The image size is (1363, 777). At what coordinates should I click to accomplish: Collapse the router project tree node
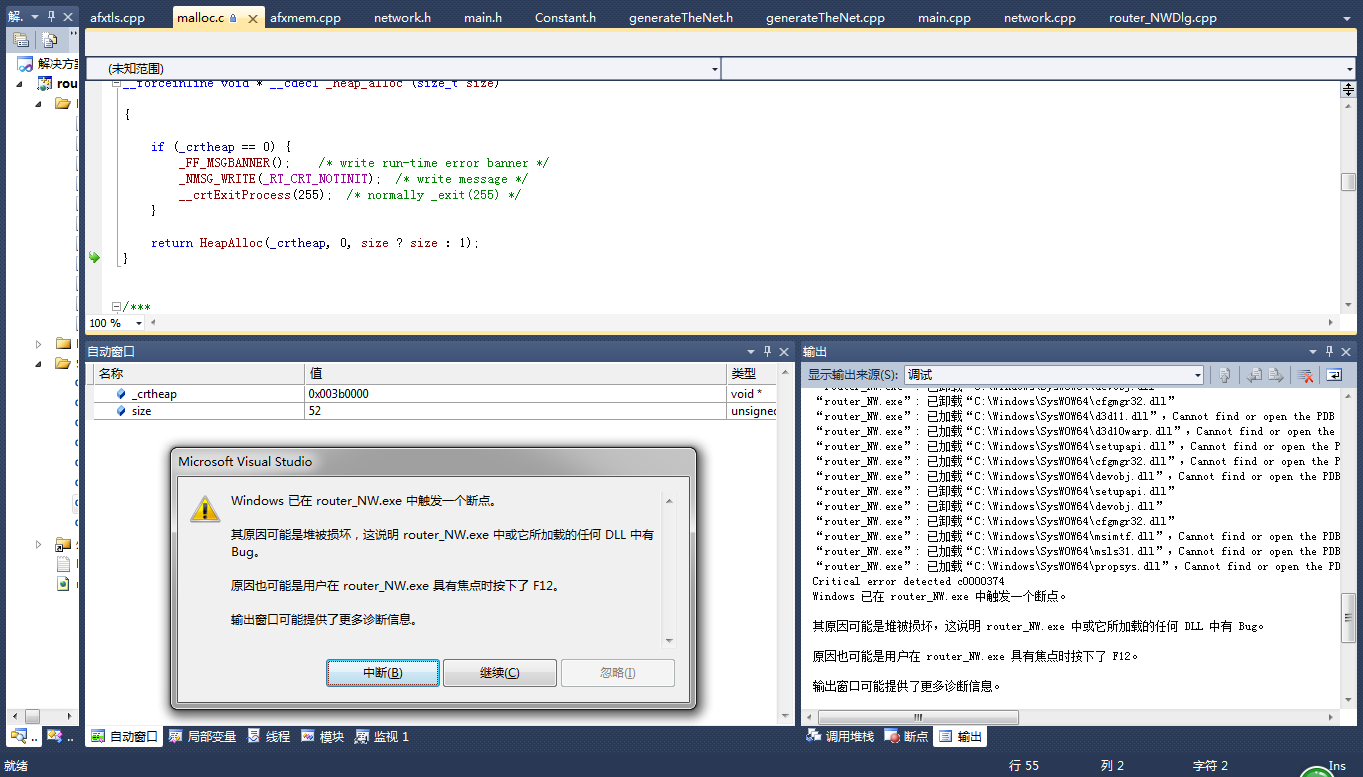point(21,84)
